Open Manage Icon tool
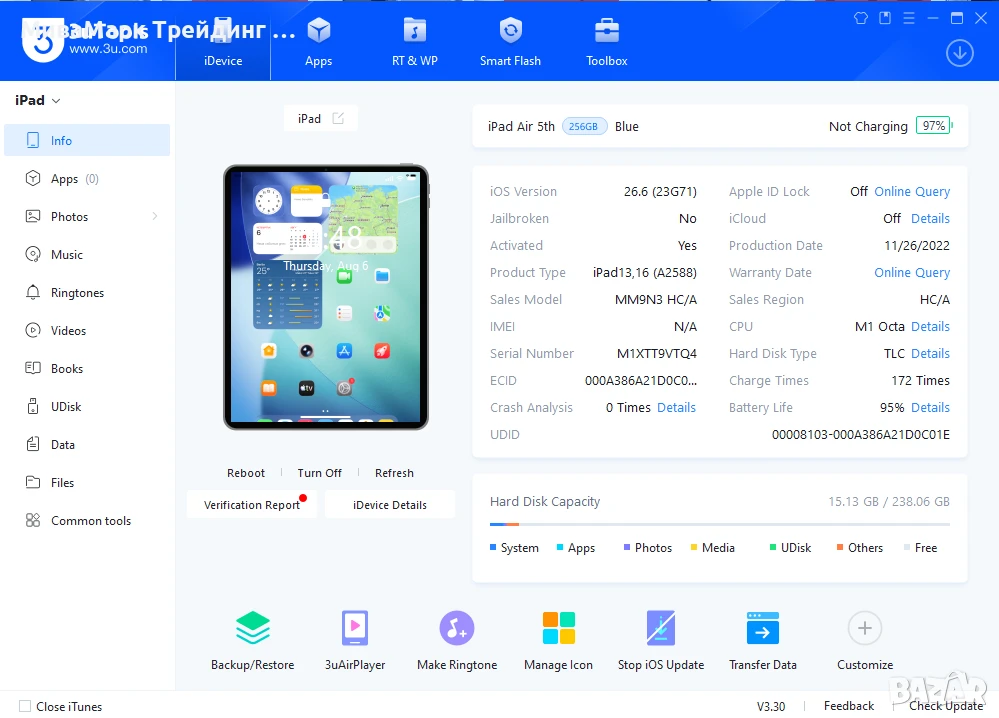 click(559, 628)
